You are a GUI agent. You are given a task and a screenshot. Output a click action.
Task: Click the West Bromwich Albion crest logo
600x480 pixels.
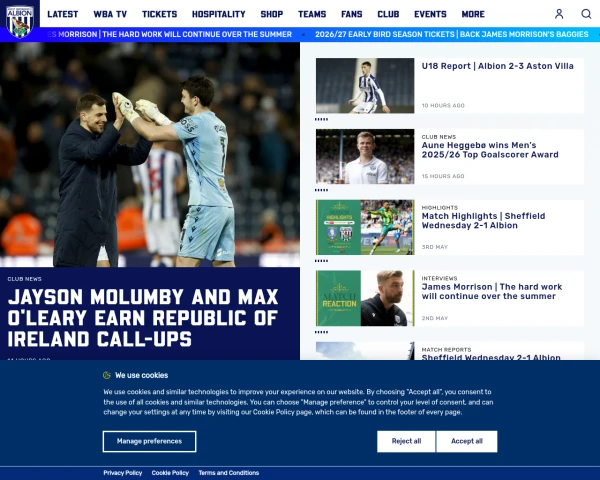point(20,21)
